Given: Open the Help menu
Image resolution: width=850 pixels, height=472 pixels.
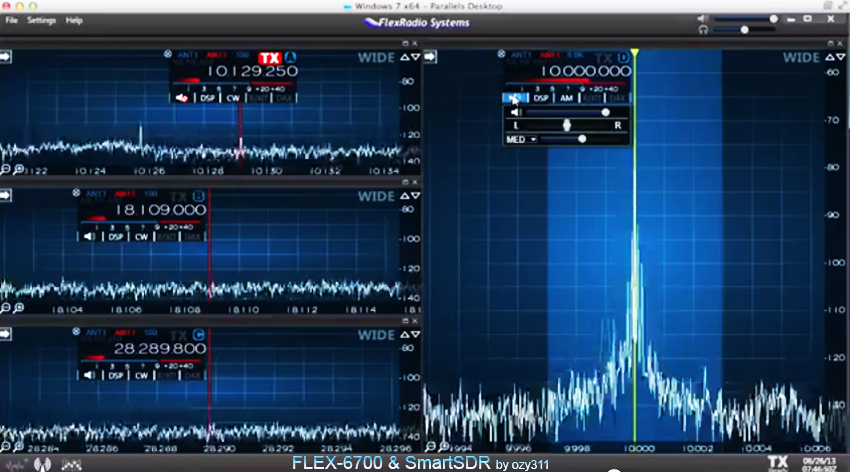Looking at the screenshot, I should [x=74, y=21].
